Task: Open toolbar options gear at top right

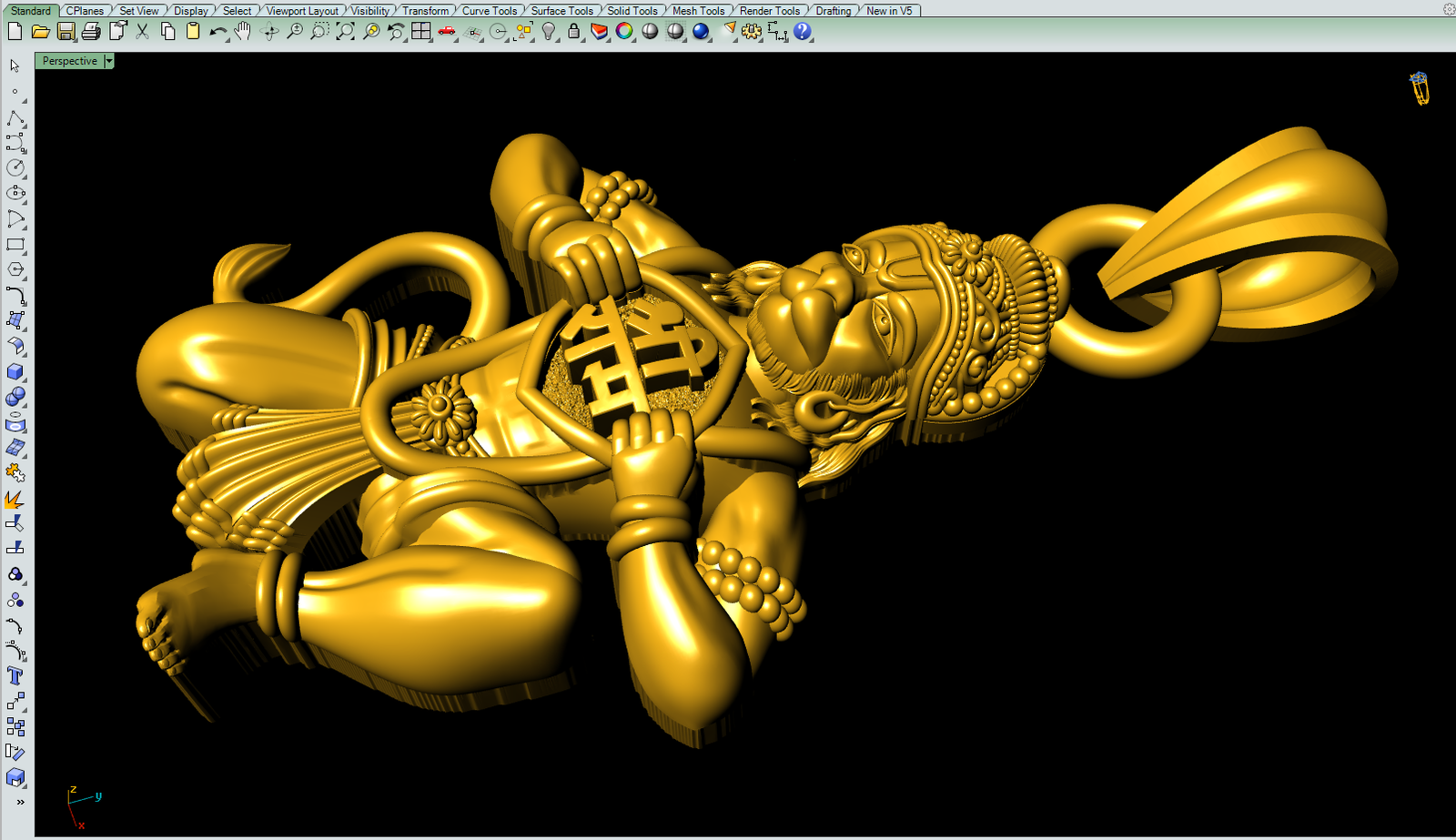Action: click(x=1449, y=9)
